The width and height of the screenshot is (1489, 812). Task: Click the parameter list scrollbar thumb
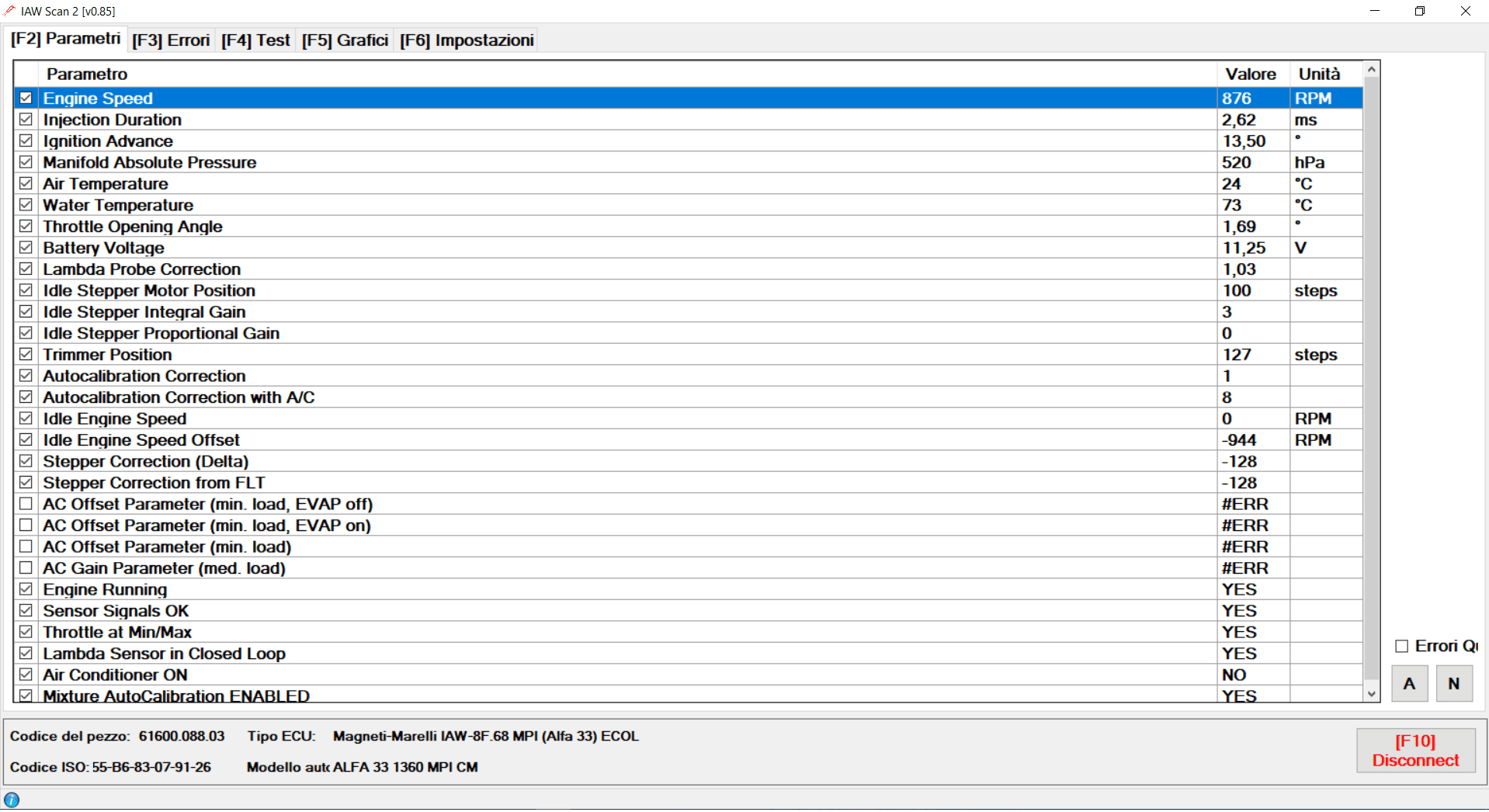[1372, 377]
